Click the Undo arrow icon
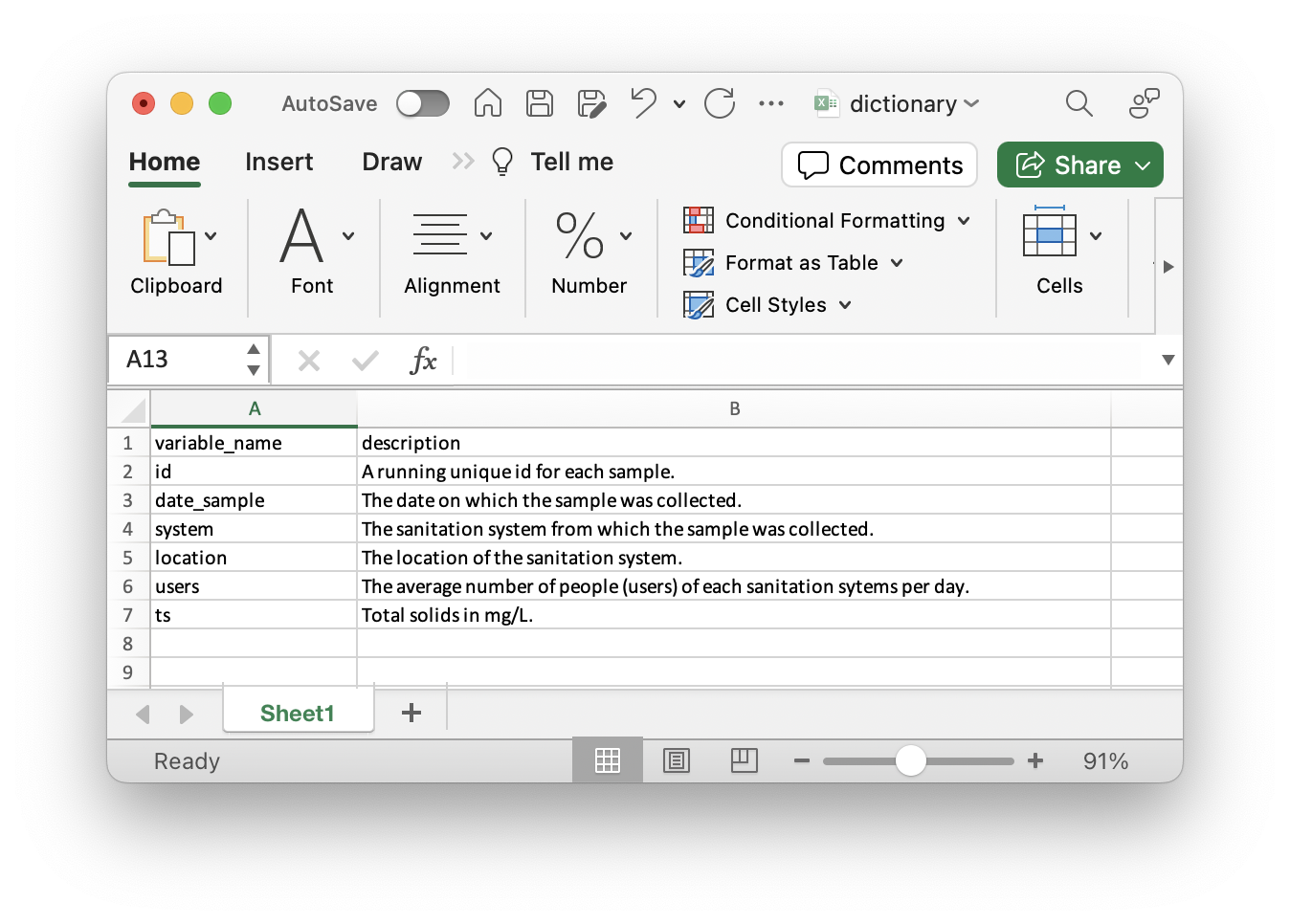 (x=644, y=103)
